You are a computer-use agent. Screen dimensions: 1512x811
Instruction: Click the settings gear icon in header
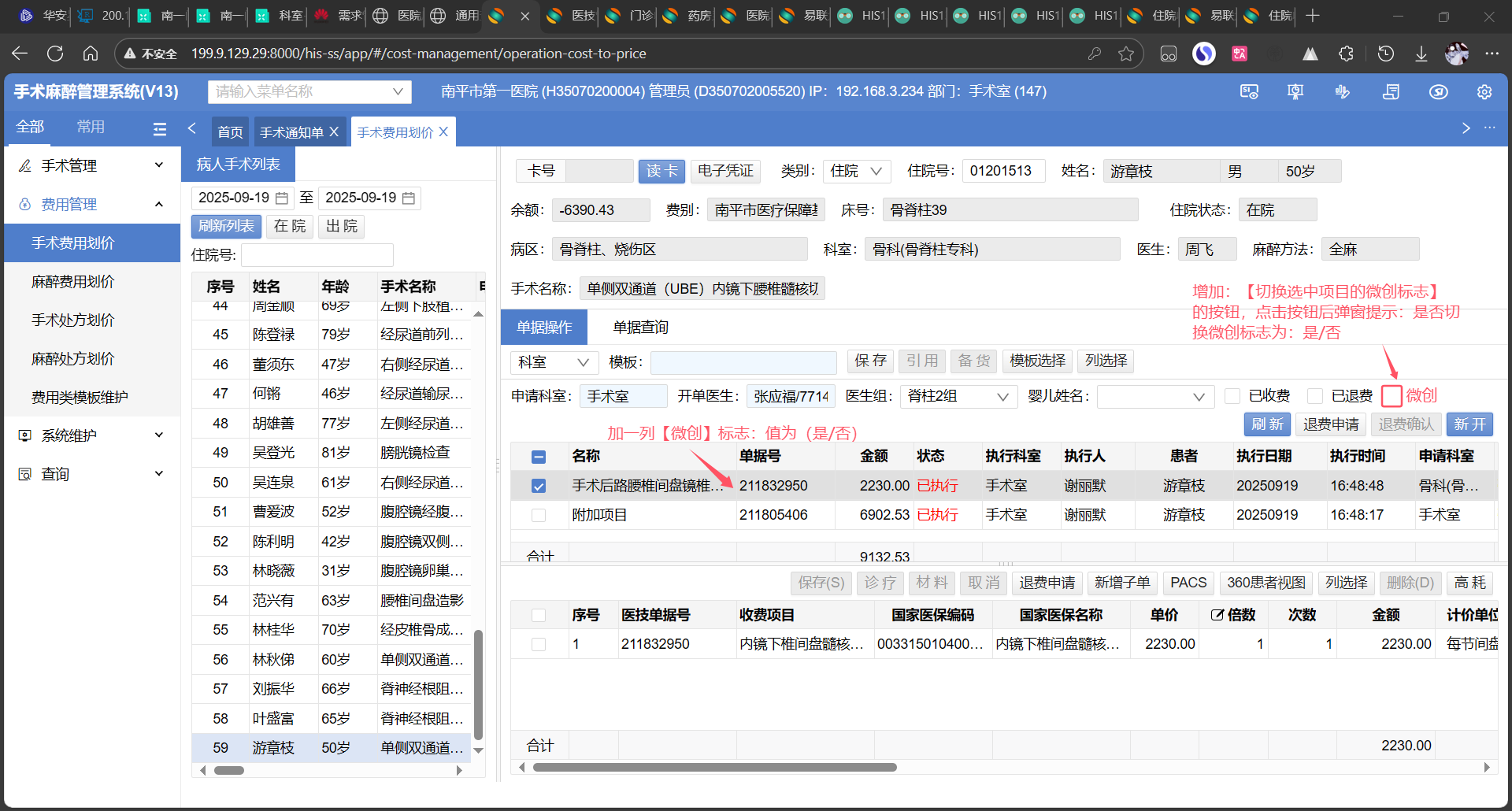1484,92
